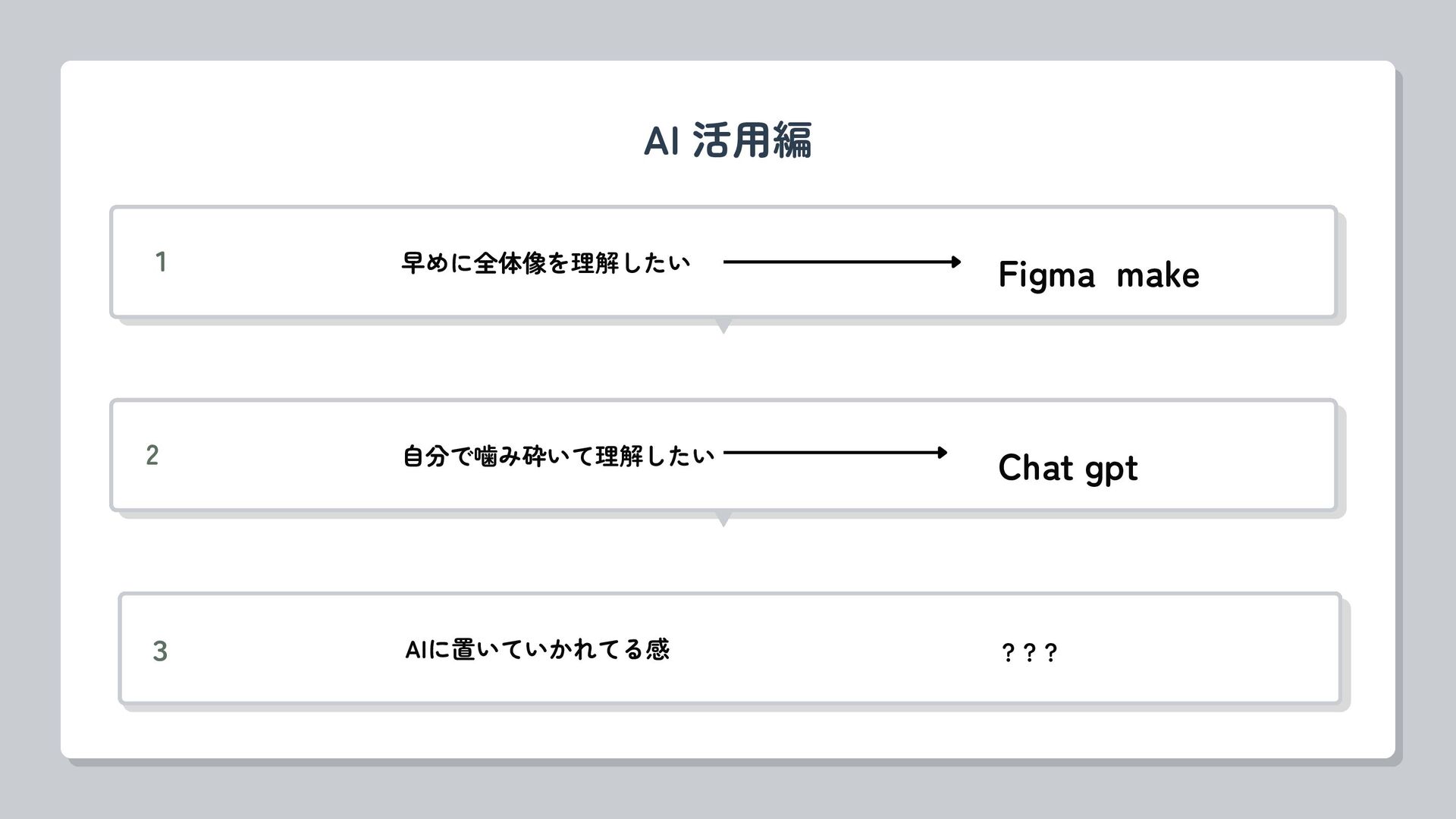1456x819 pixels.
Task: Click the arrow pointing to Chat gpt
Action: 835,453
